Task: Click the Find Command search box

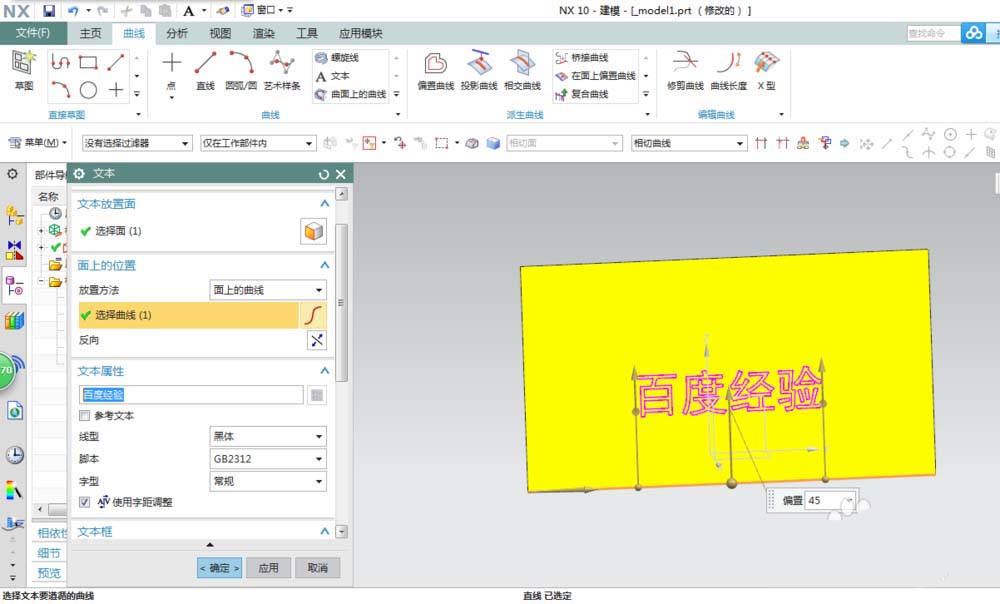Action: [933, 33]
